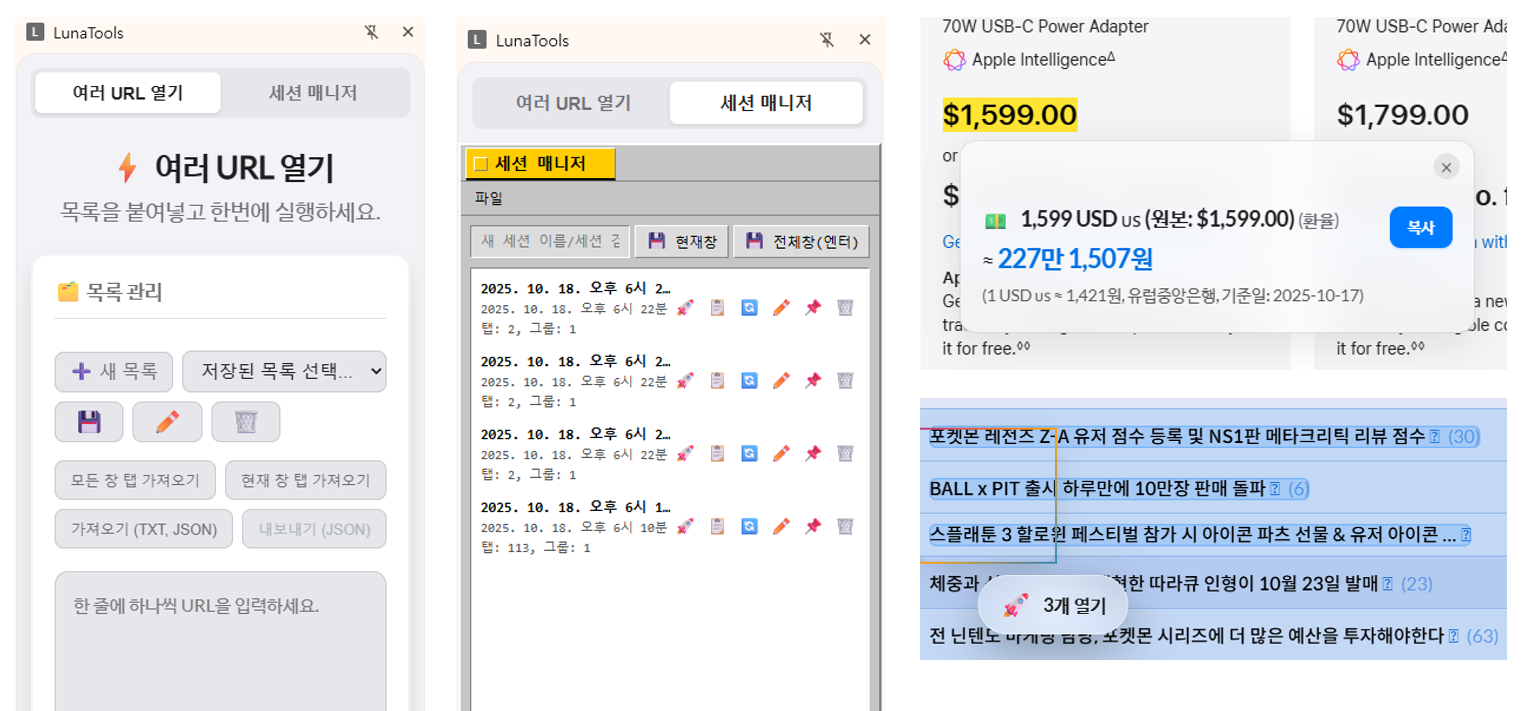Screen dimensions: 1532x711
Task: Click 현재 창 탭 가져오기 button
Action: [306, 480]
